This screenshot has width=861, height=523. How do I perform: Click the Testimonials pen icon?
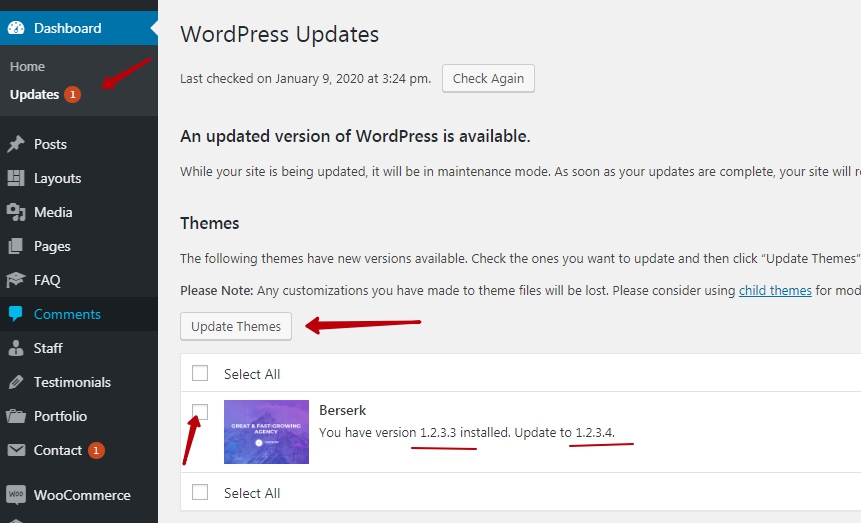[16, 382]
